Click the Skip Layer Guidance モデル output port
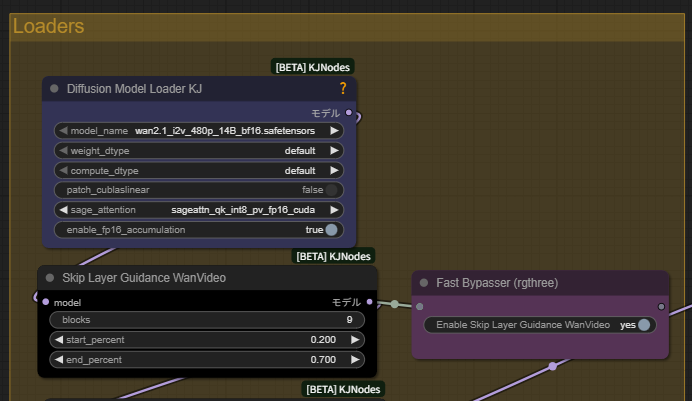Viewport: 692px width, 401px height. click(x=369, y=302)
